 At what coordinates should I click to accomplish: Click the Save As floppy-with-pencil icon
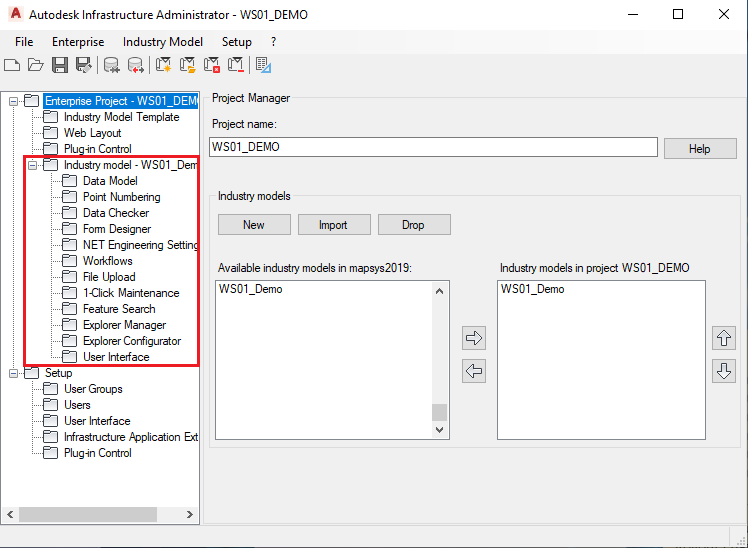(84, 65)
